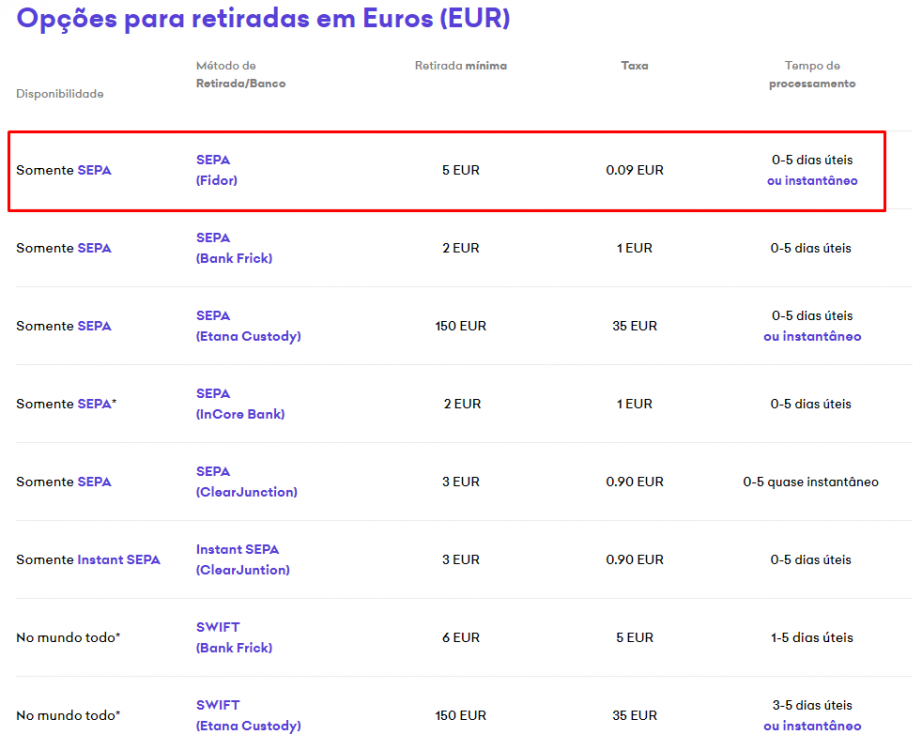
Task: Open the SEPA (Bank Frick) method link
Action: tap(234, 248)
